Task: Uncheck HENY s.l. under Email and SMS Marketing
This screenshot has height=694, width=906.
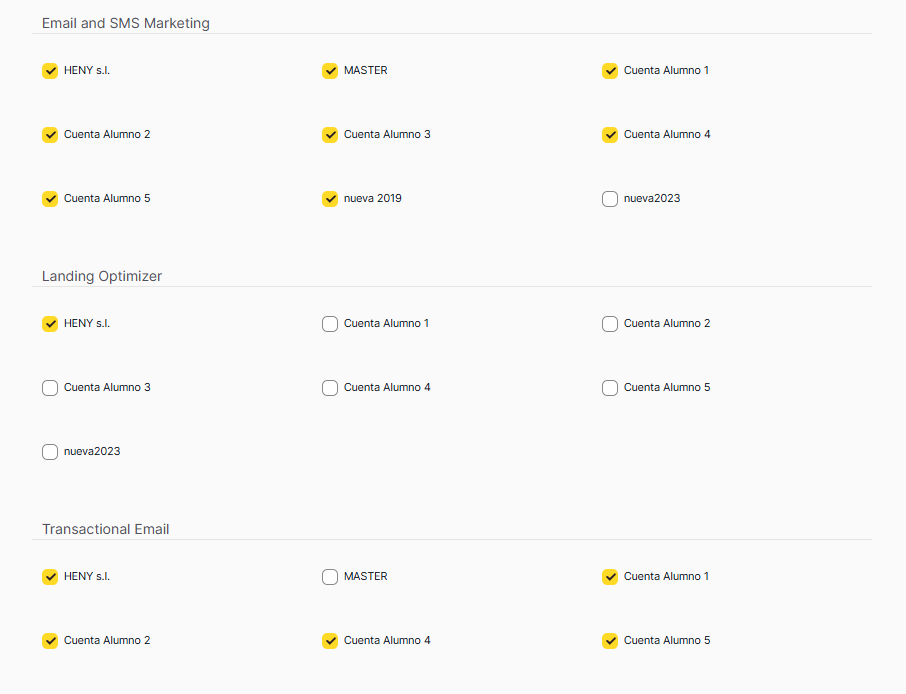Action: click(50, 71)
